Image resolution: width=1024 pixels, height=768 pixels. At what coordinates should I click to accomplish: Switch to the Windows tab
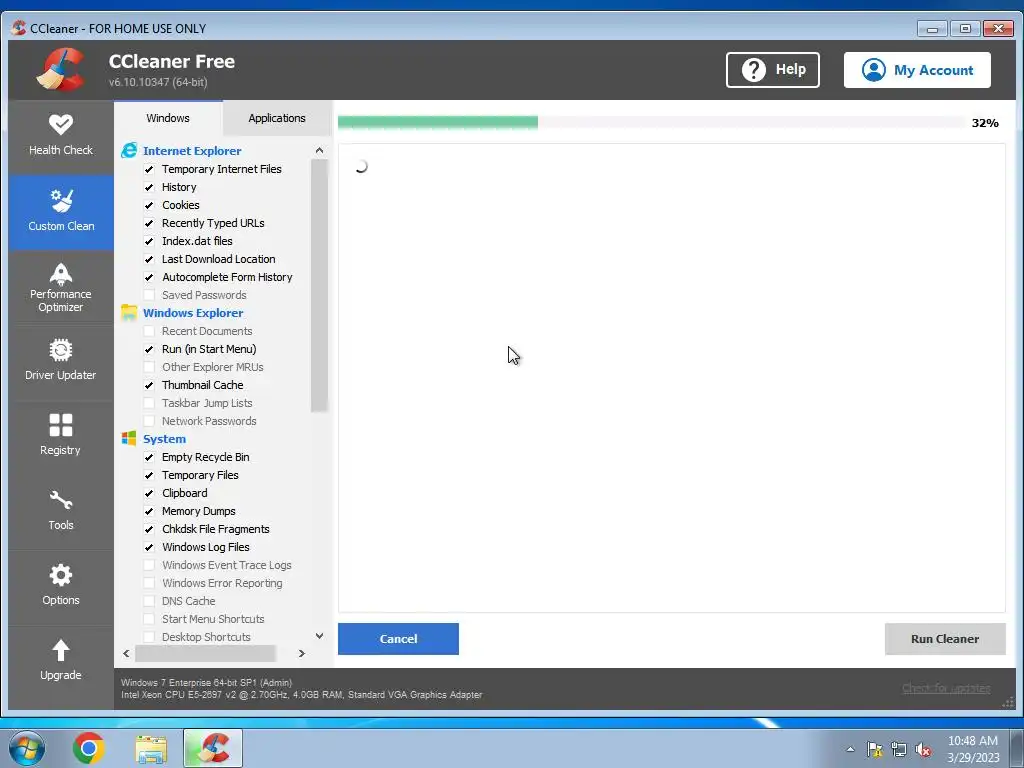(168, 118)
